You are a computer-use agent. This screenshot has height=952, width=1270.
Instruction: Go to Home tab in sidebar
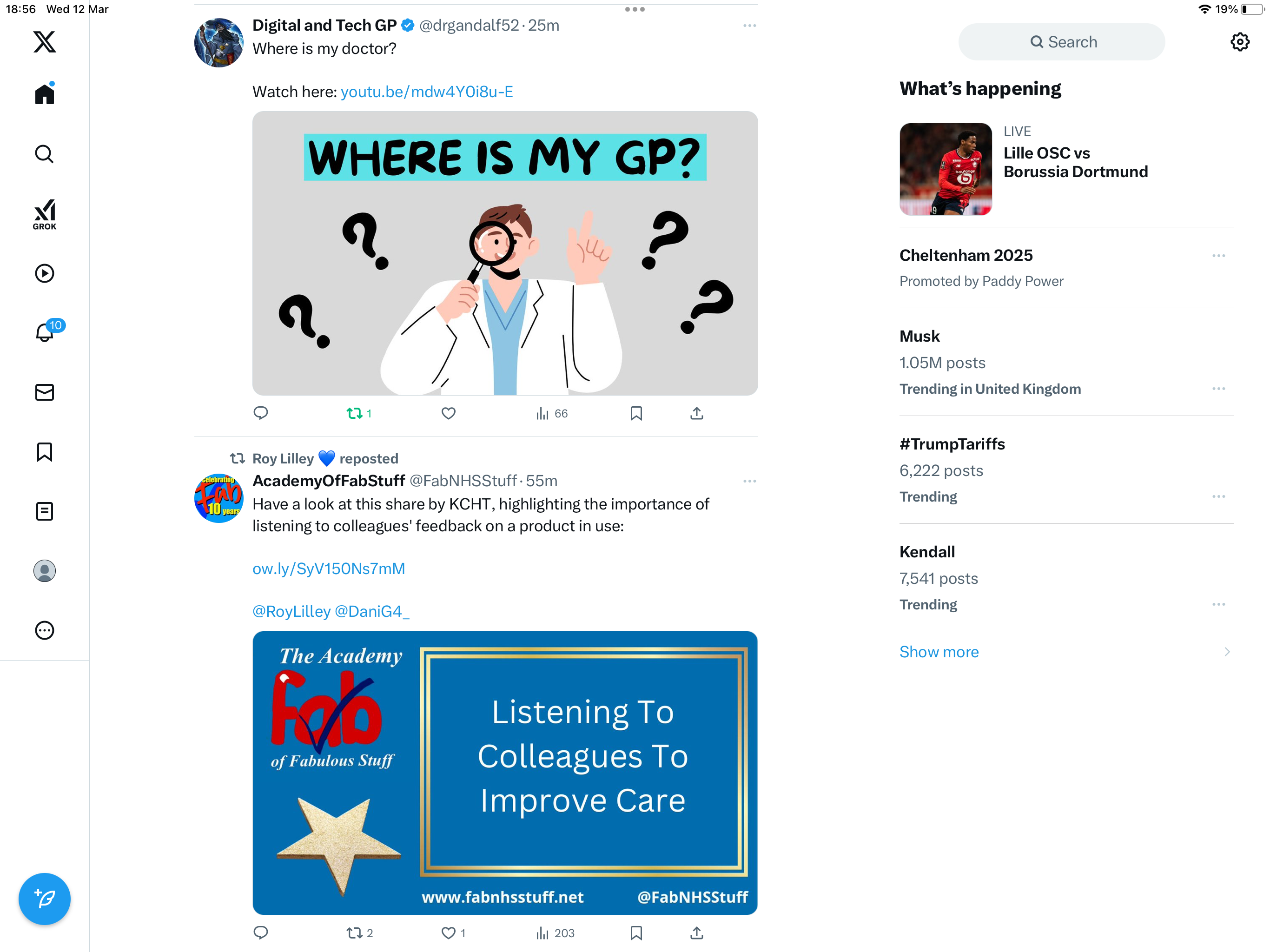pos(44,93)
